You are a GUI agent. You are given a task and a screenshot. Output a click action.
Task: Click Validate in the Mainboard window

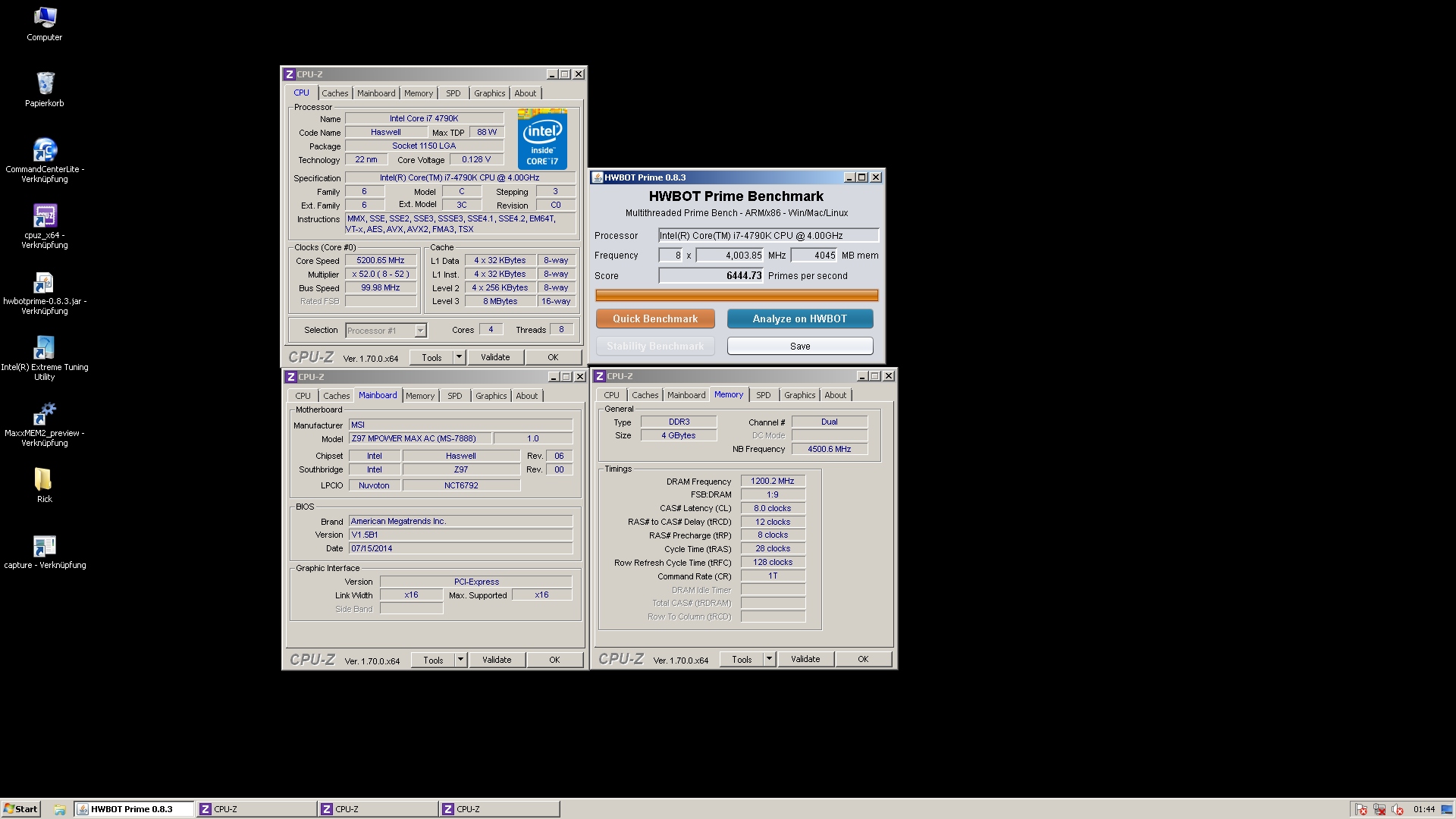[x=497, y=660]
